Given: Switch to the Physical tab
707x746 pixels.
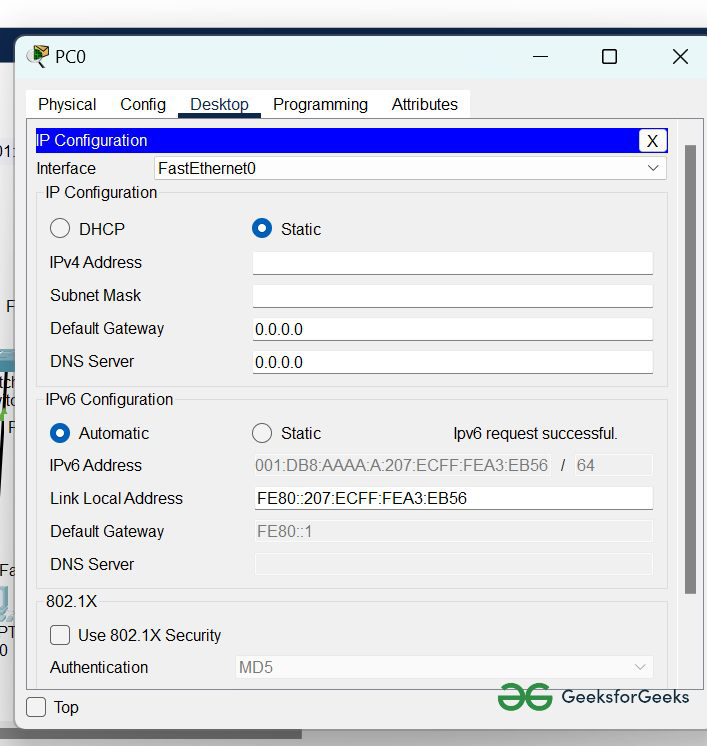Looking at the screenshot, I should 67,104.
